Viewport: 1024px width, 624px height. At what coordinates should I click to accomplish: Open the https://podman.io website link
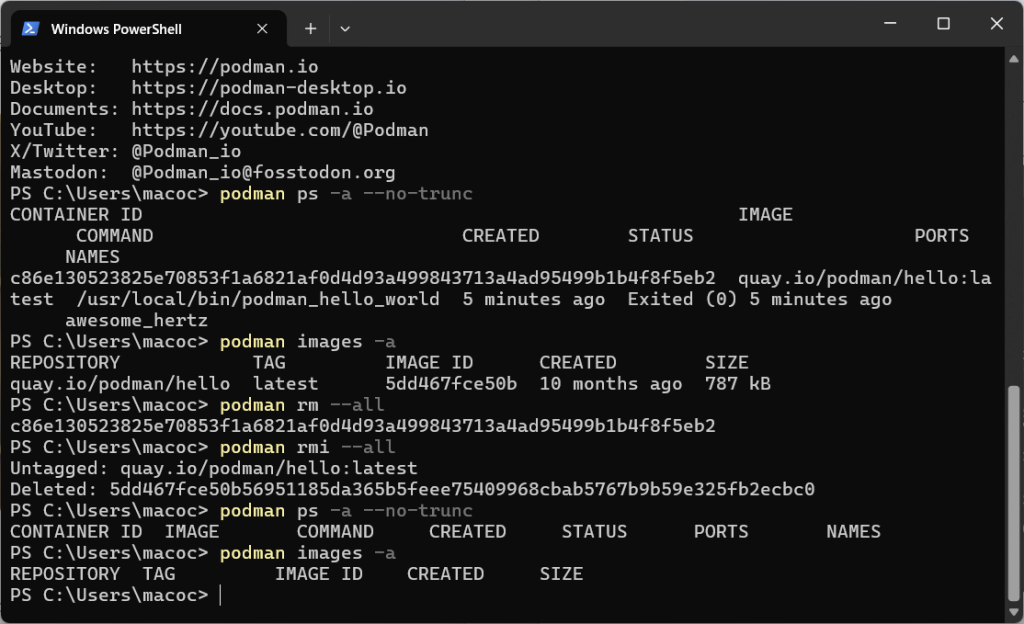coord(224,67)
